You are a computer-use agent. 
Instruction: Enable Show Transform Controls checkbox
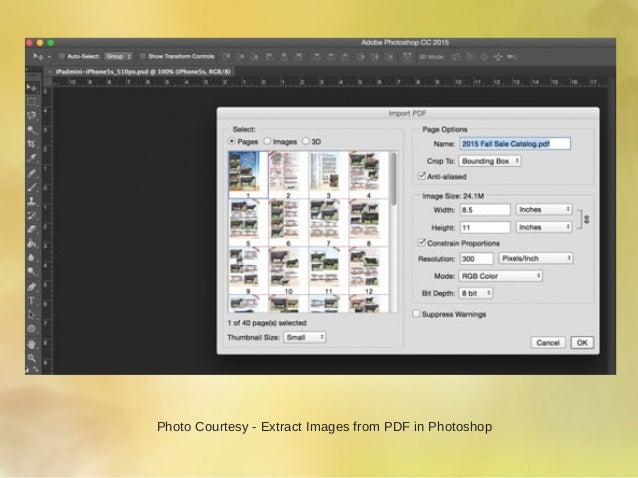[143, 57]
